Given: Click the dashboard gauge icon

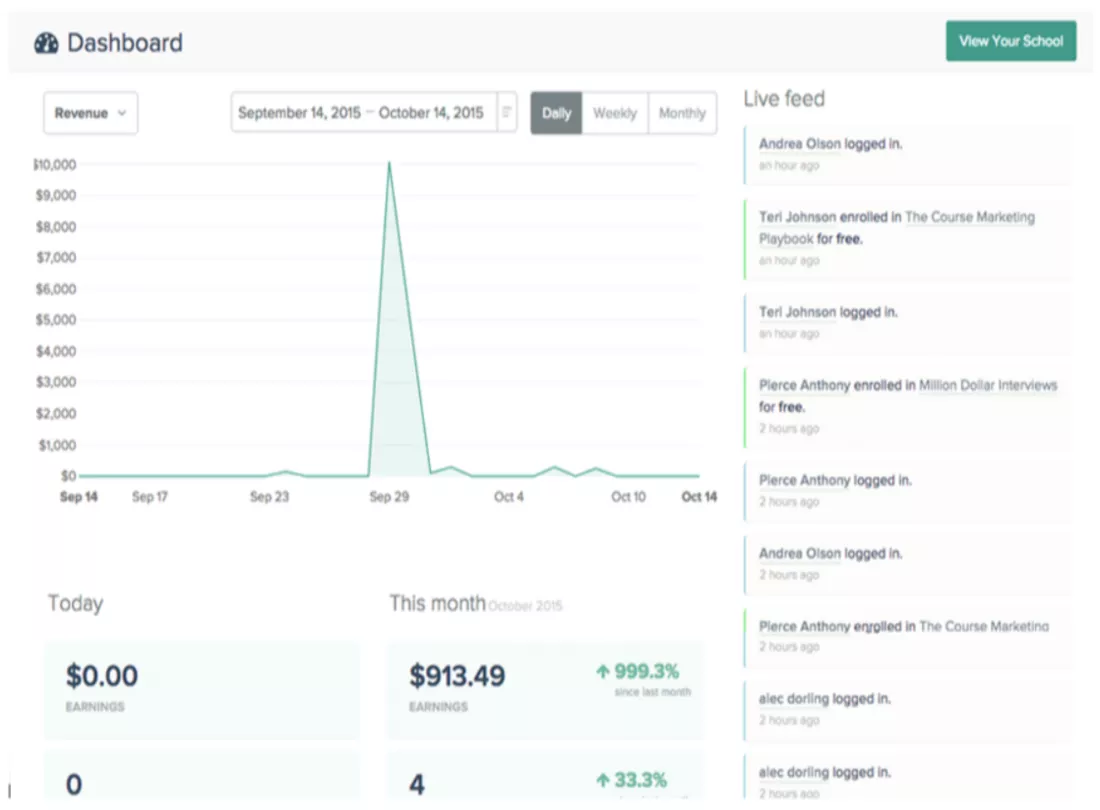Looking at the screenshot, I should (46, 43).
